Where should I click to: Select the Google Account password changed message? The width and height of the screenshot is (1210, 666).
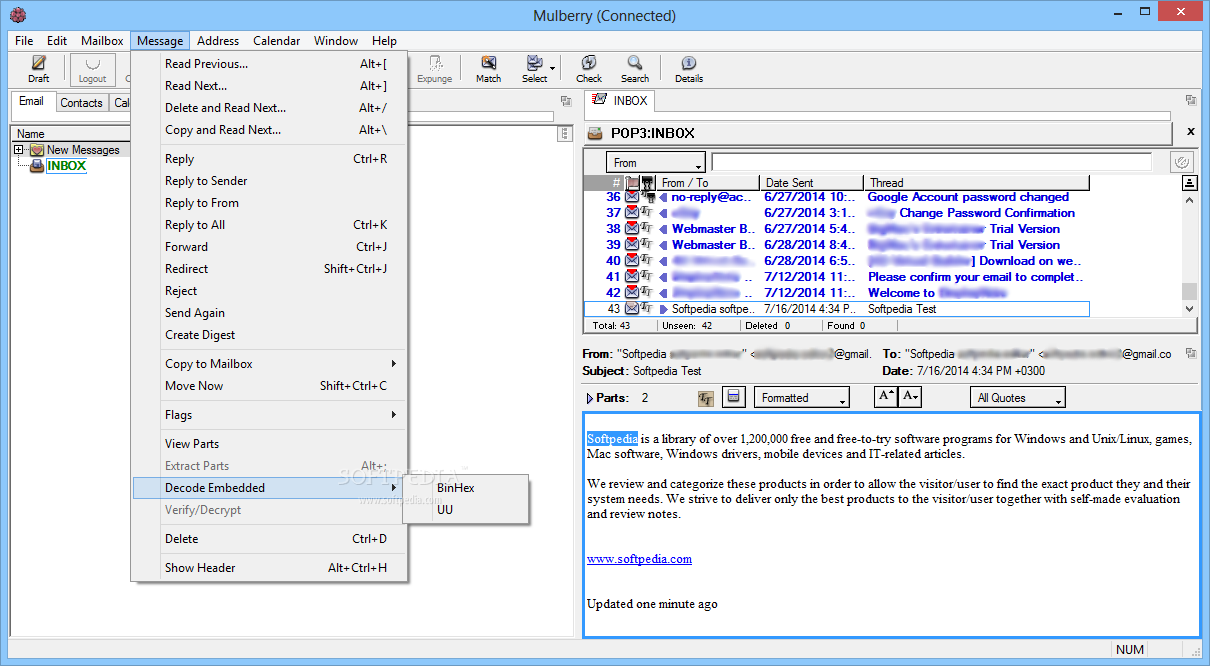click(x=836, y=197)
